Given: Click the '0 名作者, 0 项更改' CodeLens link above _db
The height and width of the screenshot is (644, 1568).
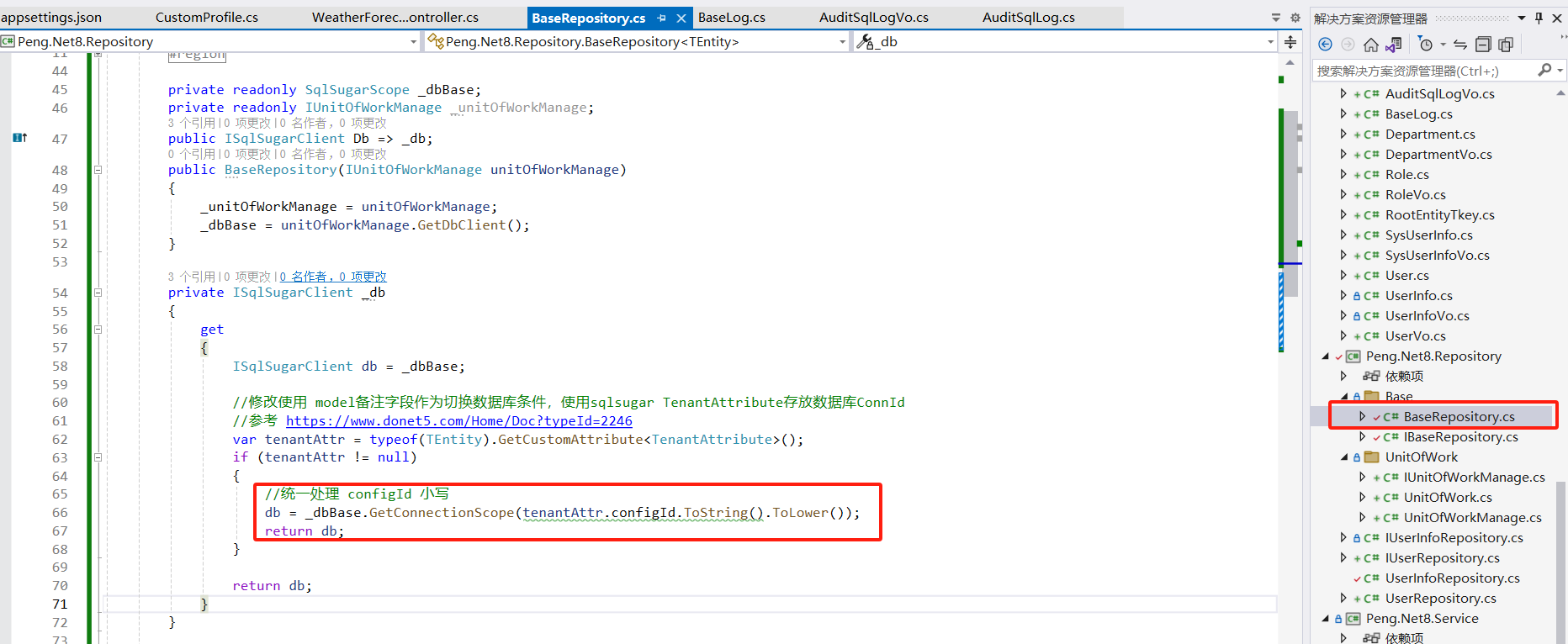Looking at the screenshot, I should pyautogui.click(x=333, y=277).
